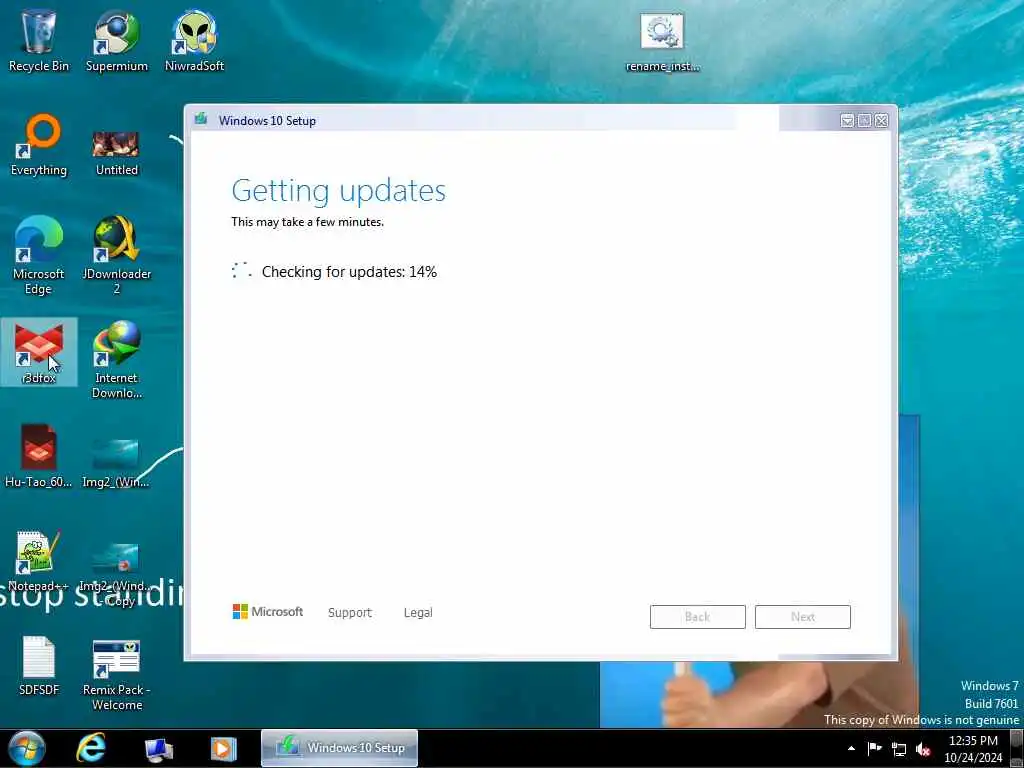
Task: Click the muted volume tray icon
Action: (923, 749)
